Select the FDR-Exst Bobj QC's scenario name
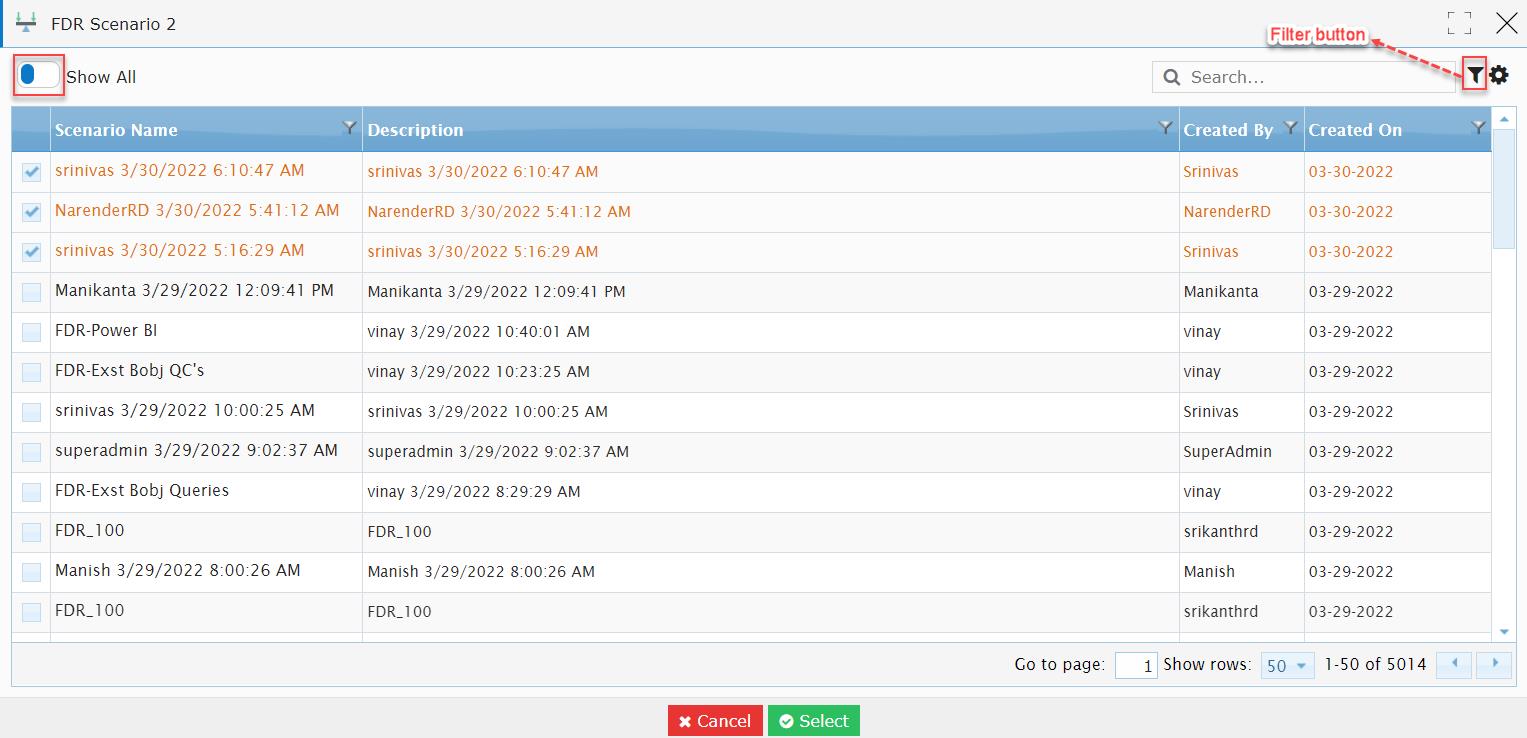This screenshot has height=738, width=1527. tap(130, 370)
